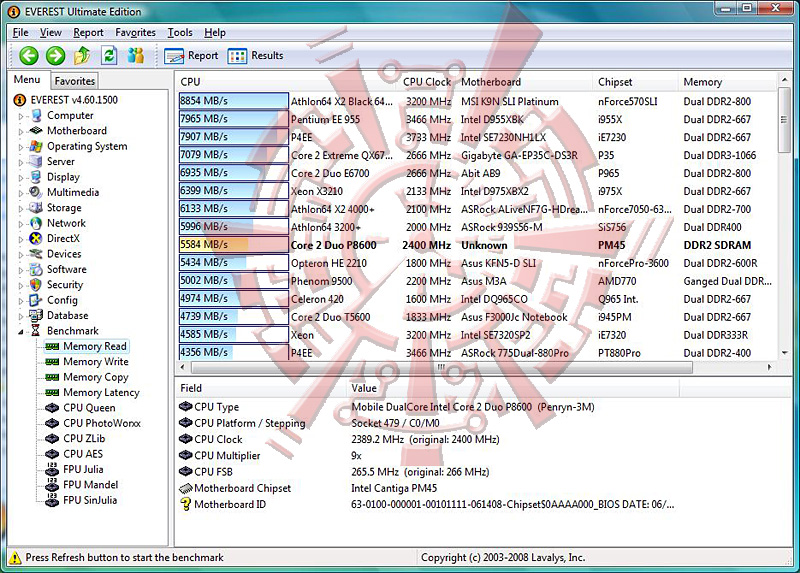Click the Value column header in details

click(513, 388)
